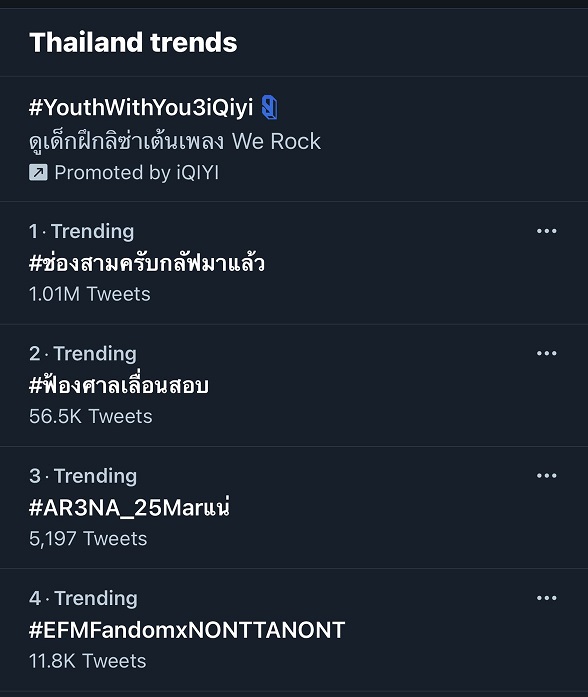The height and width of the screenshot is (697, 588).
Task: Click the '4 · Trending' label
Action: click(83, 598)
